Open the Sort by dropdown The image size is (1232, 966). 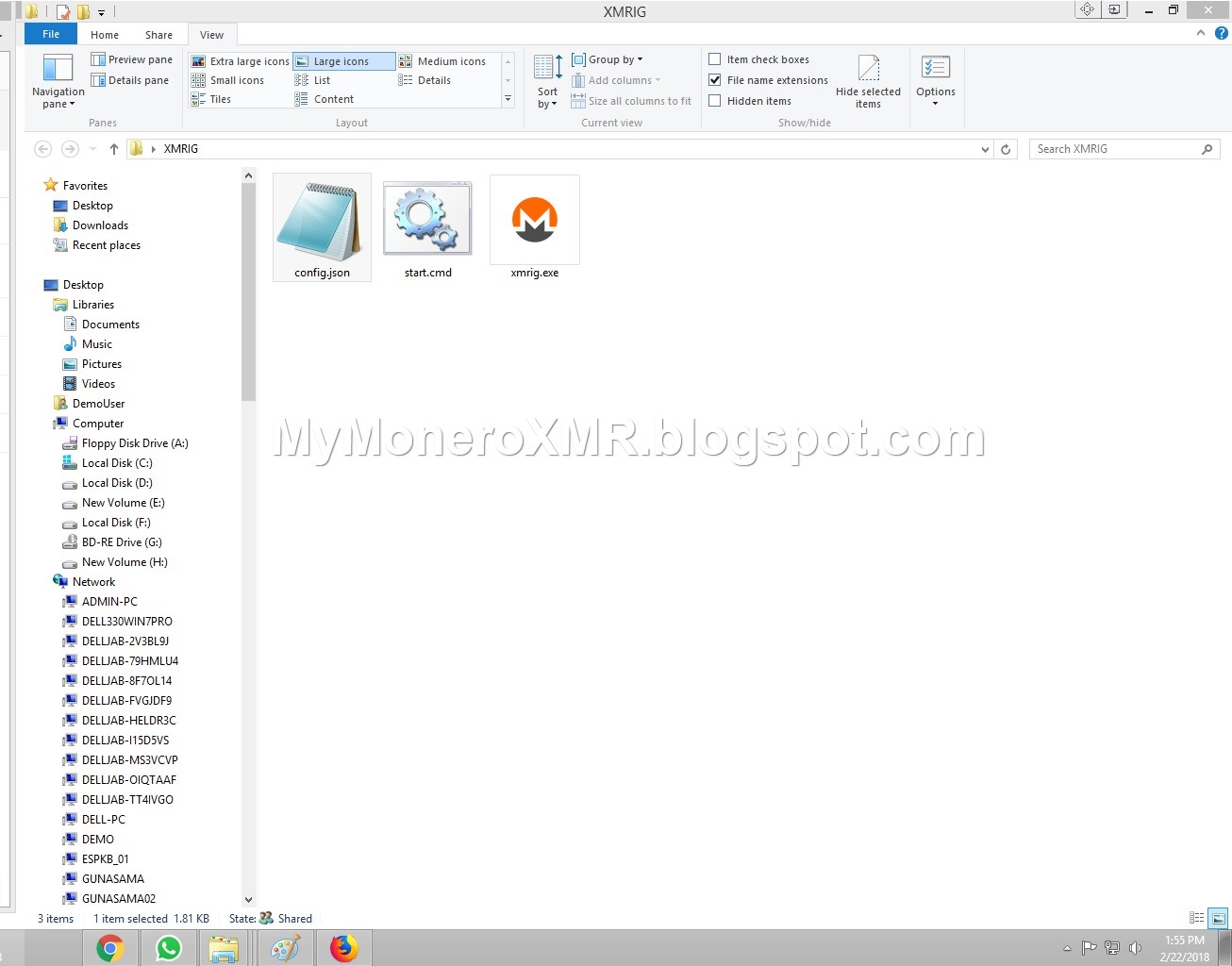point(546,80)
